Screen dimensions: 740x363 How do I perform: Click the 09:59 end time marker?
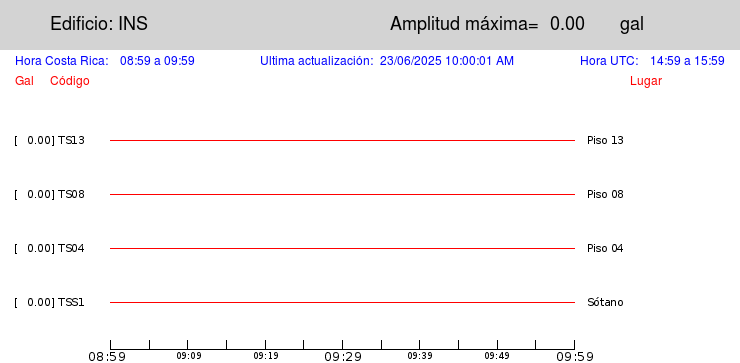click(575, 356)
